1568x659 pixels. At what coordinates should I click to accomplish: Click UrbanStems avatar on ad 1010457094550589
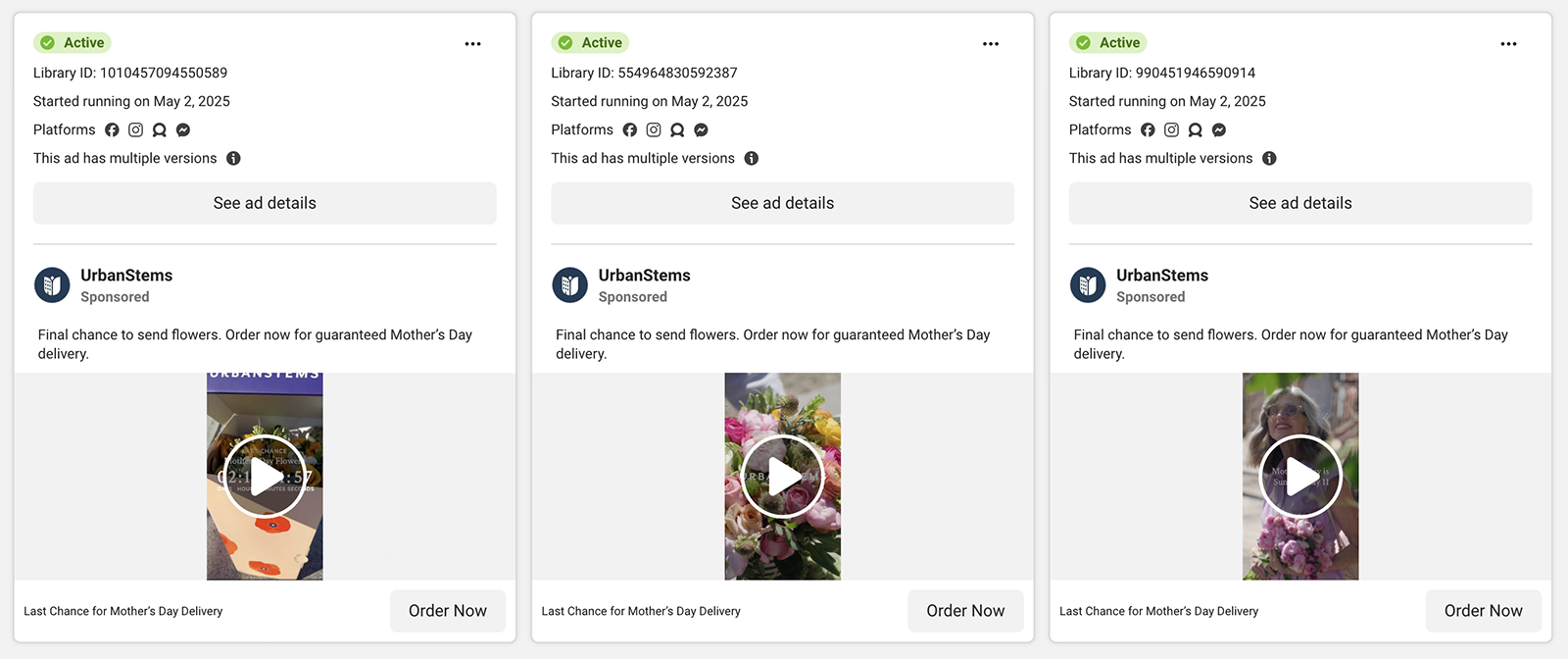52,285
